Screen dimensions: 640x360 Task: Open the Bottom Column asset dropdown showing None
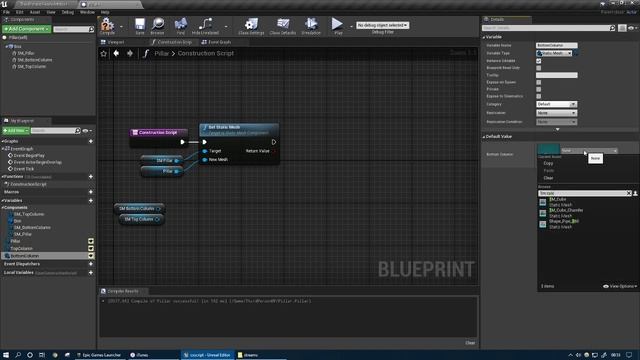click(x=589, y=151)
